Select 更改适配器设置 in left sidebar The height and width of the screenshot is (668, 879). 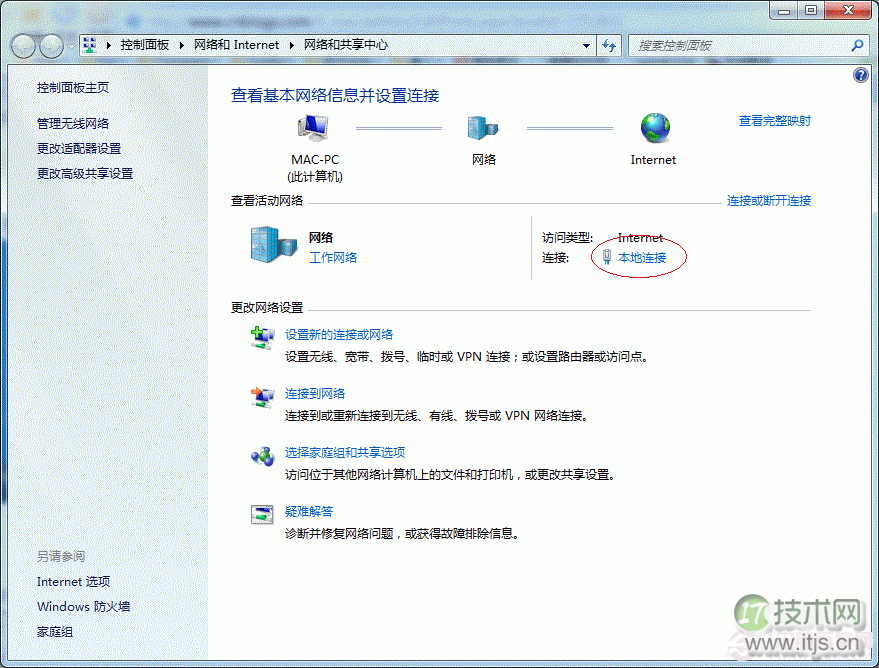(x=79, y=149)
